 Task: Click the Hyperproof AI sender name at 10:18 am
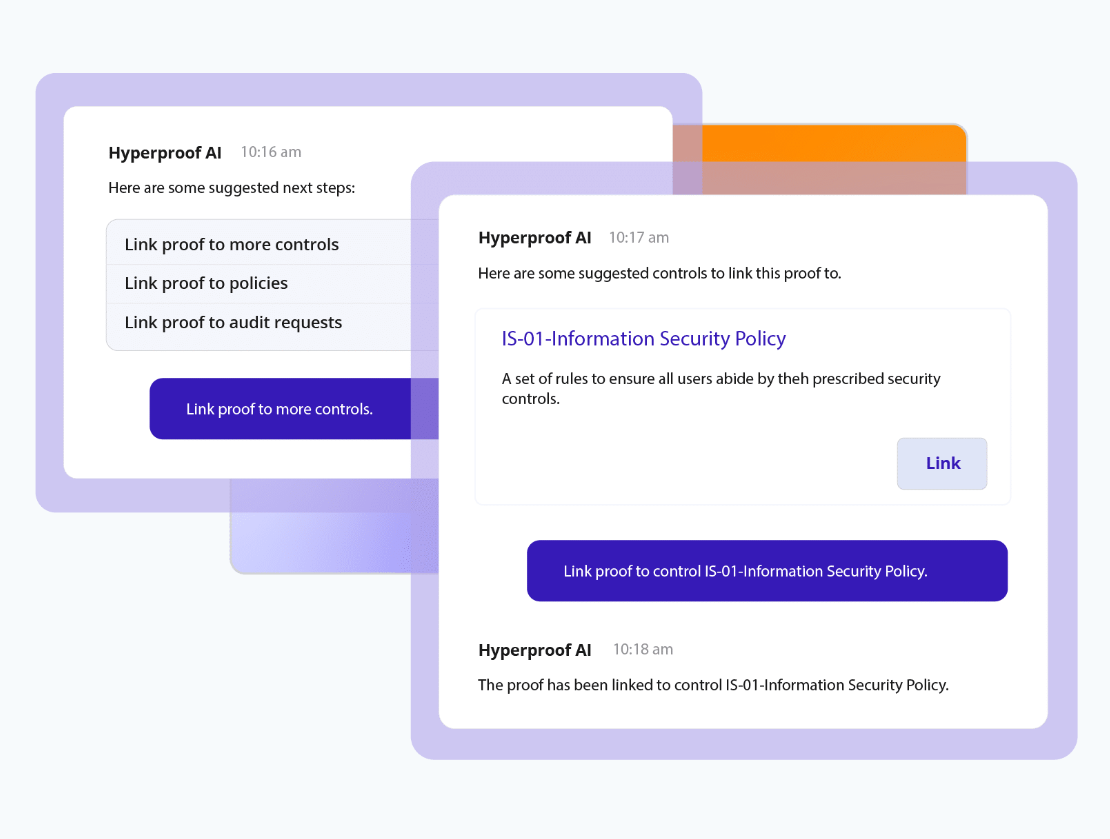(535, 650)
